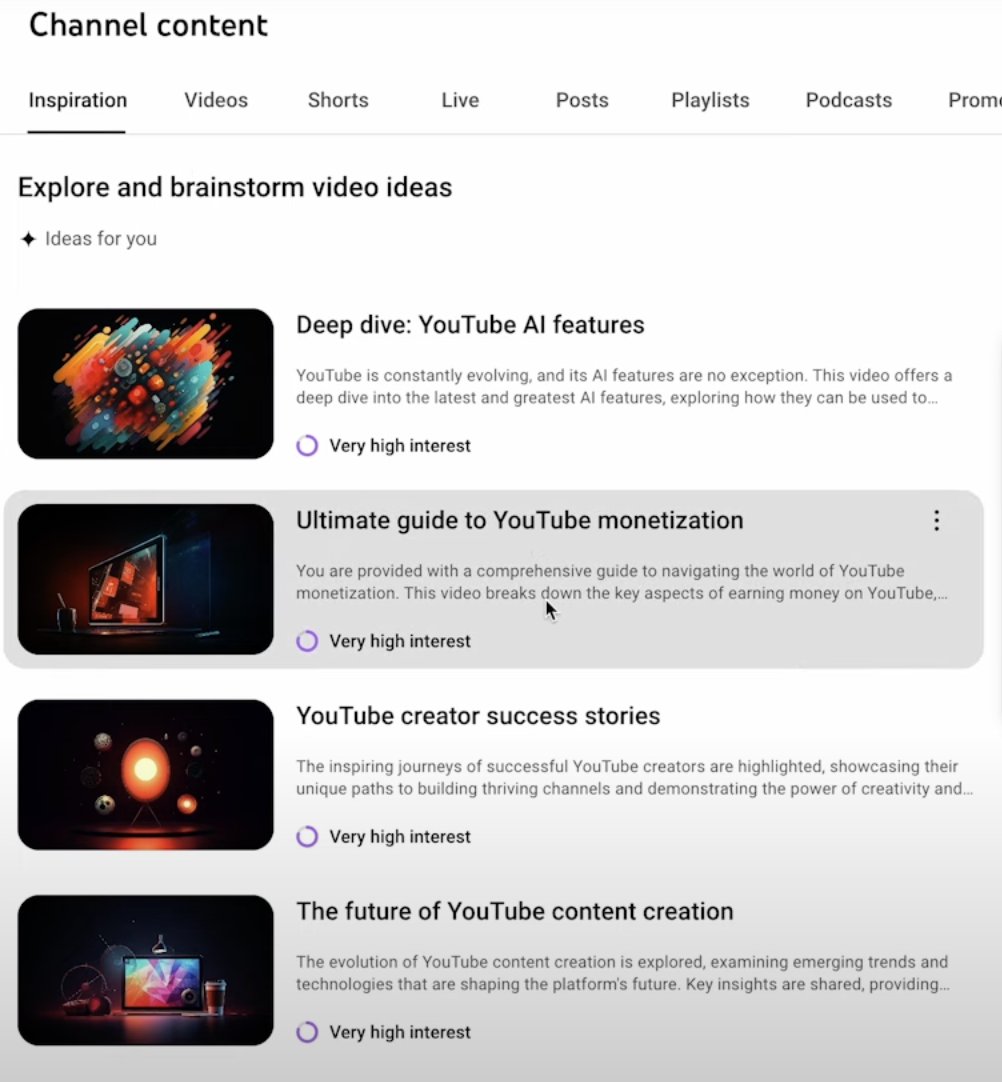
Task: Switch to the Shorts tab
Action: point(338,100)
